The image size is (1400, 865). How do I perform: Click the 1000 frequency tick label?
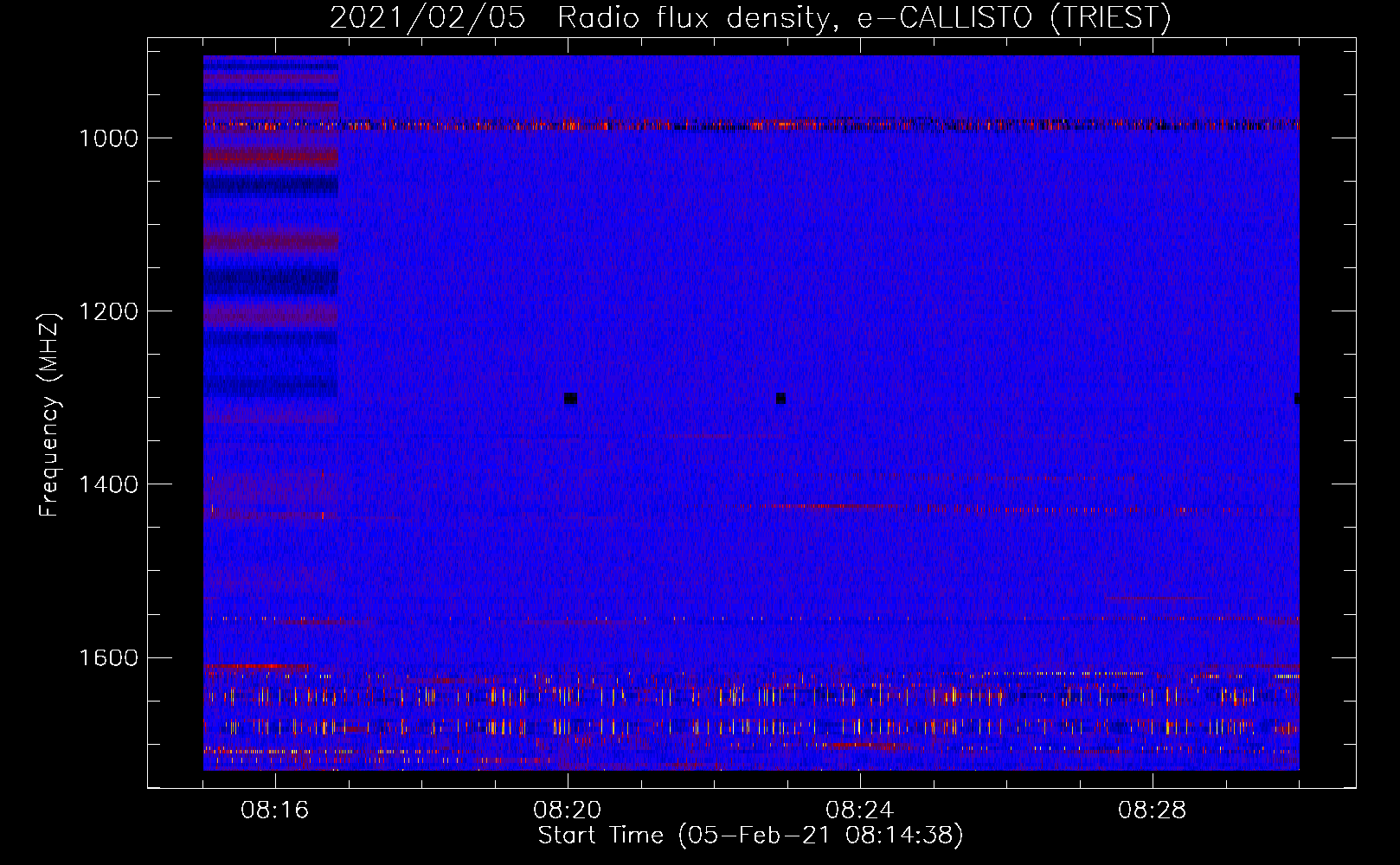(x=108, y=138)
